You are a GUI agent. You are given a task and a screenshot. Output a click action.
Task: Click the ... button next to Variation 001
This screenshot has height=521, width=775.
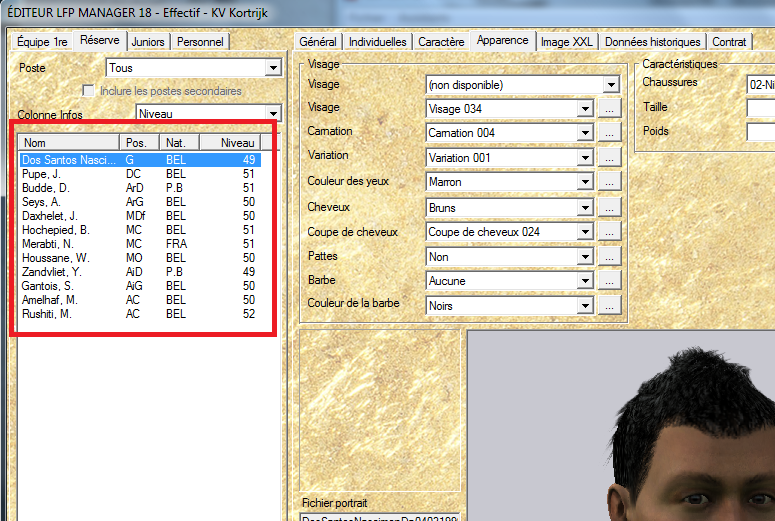[x=609, y=158]
